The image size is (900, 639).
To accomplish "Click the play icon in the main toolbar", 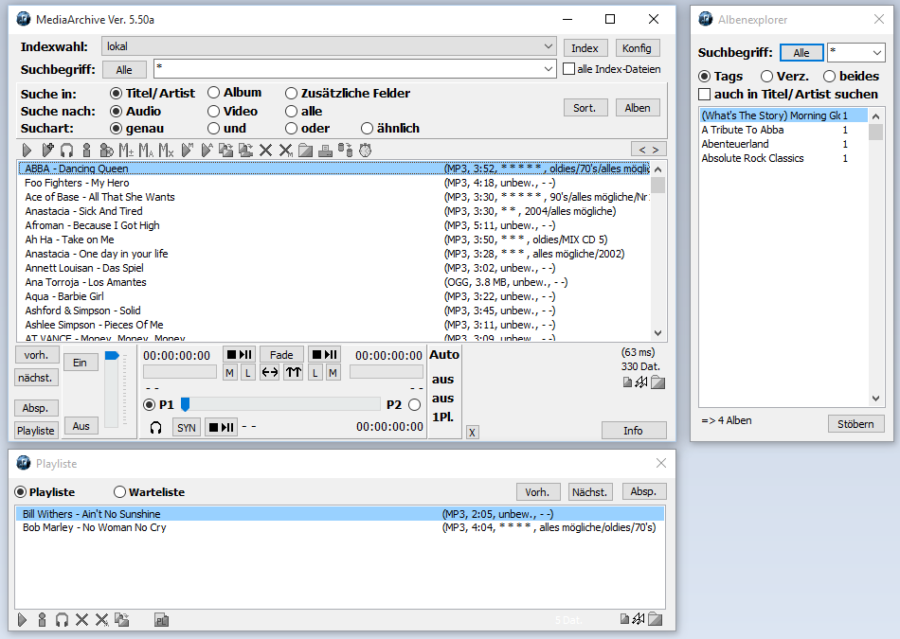I will click(x=27, y=150).
